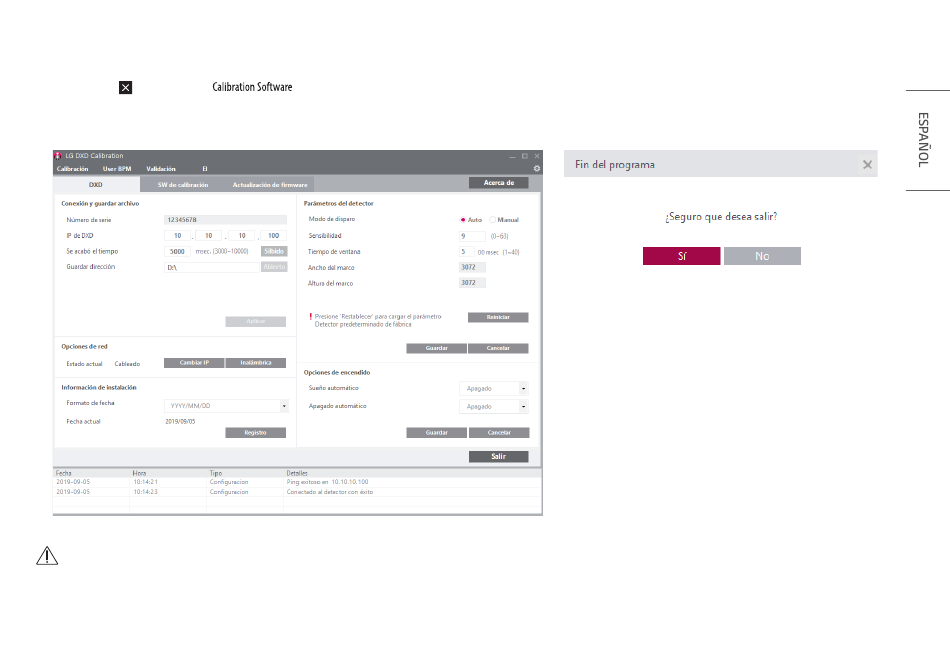This screenshot has height=670, width=950.
Task: Click the ESPAÑOL side label
Action: [923, 140]
